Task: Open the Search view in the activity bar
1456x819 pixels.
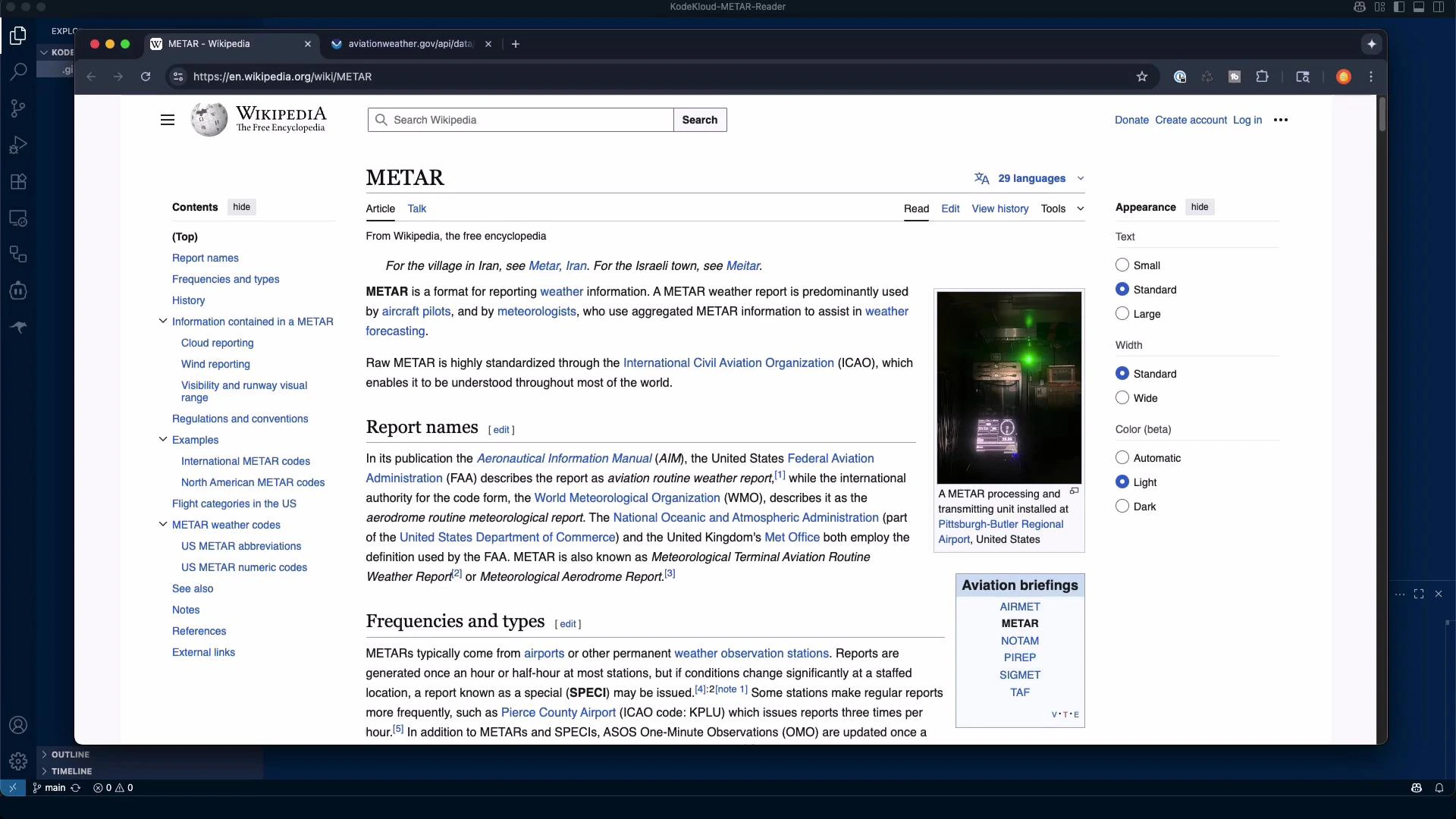Action: [18, 72]
